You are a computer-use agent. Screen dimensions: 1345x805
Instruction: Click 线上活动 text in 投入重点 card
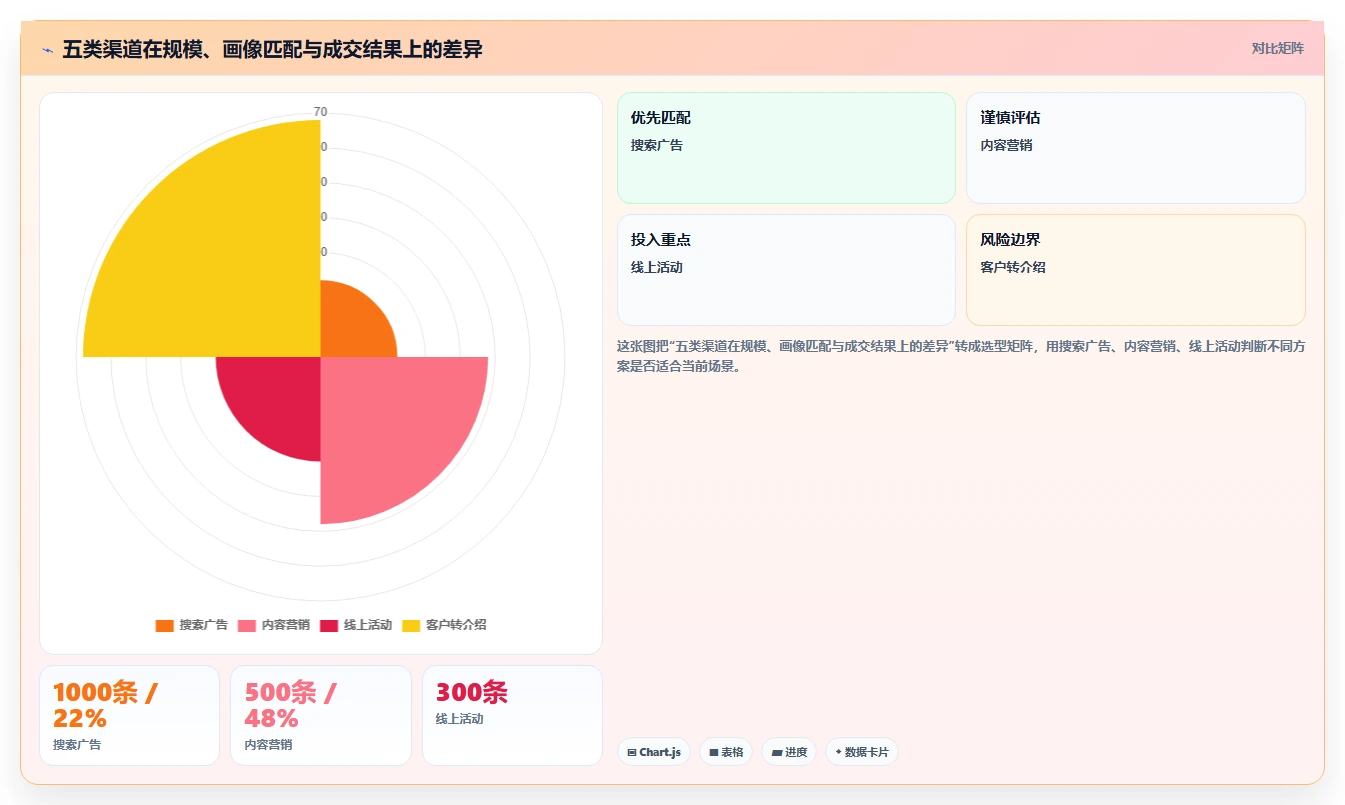[x=657, y=267]
